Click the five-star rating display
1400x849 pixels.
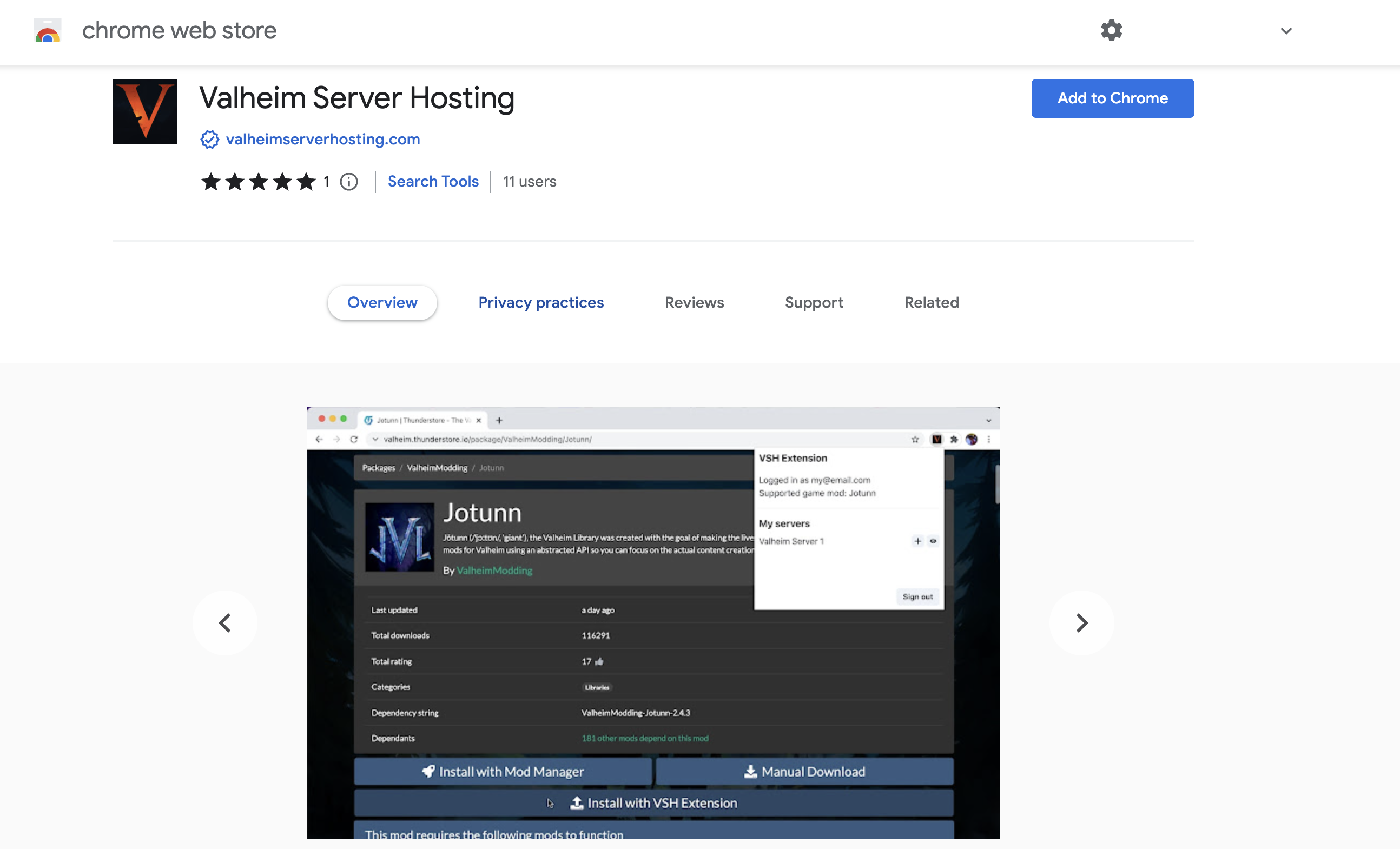259,182
